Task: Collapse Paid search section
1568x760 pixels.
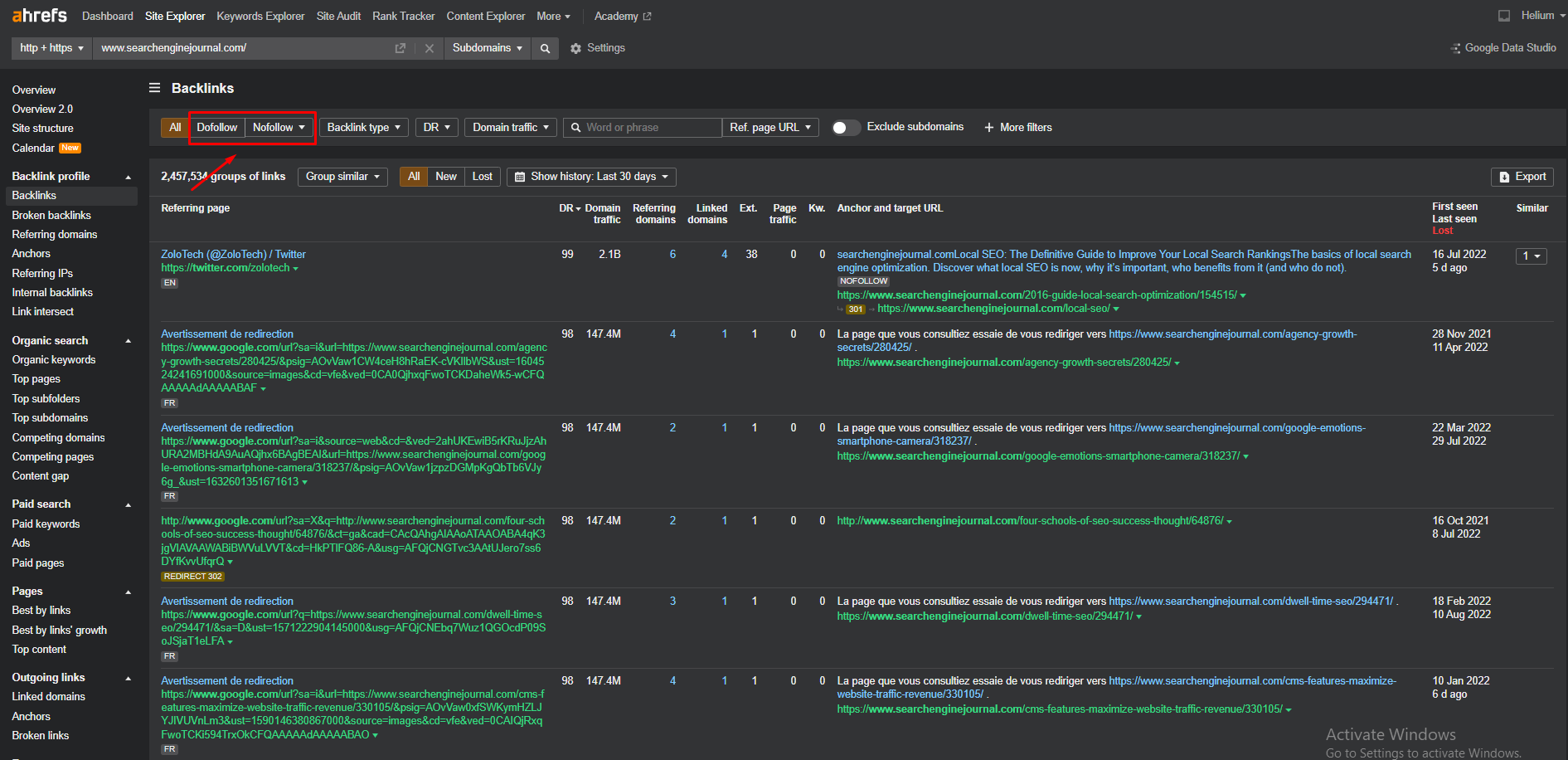Action: (x=128, y=504)
